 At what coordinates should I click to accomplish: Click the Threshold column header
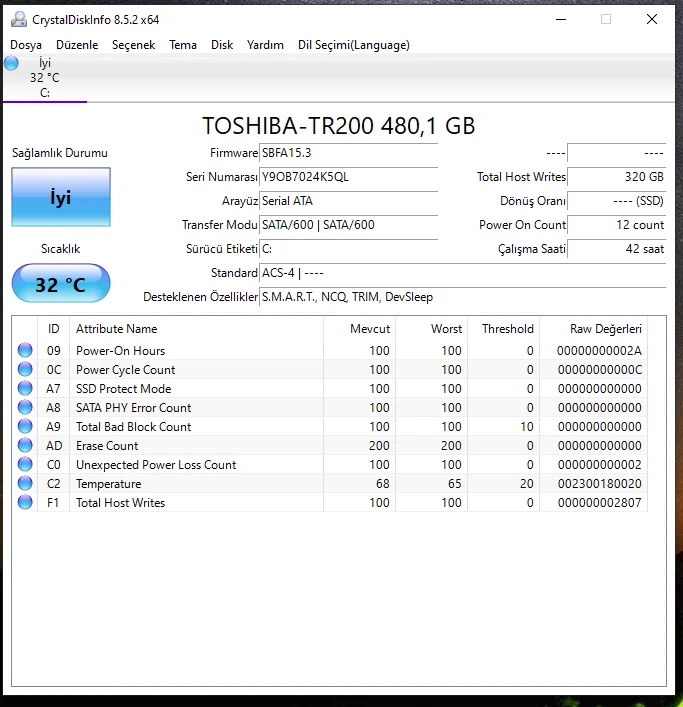tap(504, 329)
